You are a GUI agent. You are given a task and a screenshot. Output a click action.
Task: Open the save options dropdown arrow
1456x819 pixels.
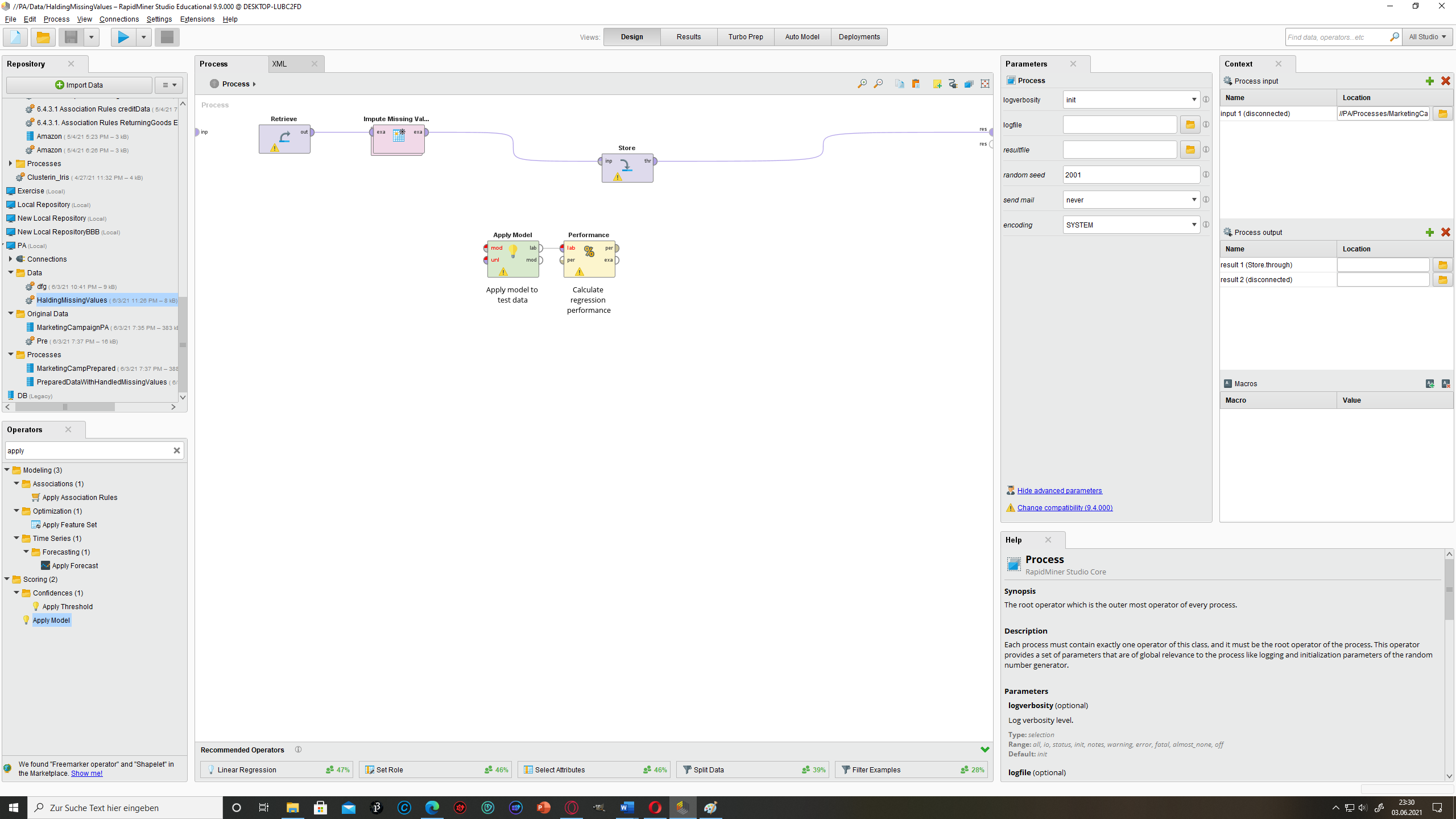[x=91, y=38]
